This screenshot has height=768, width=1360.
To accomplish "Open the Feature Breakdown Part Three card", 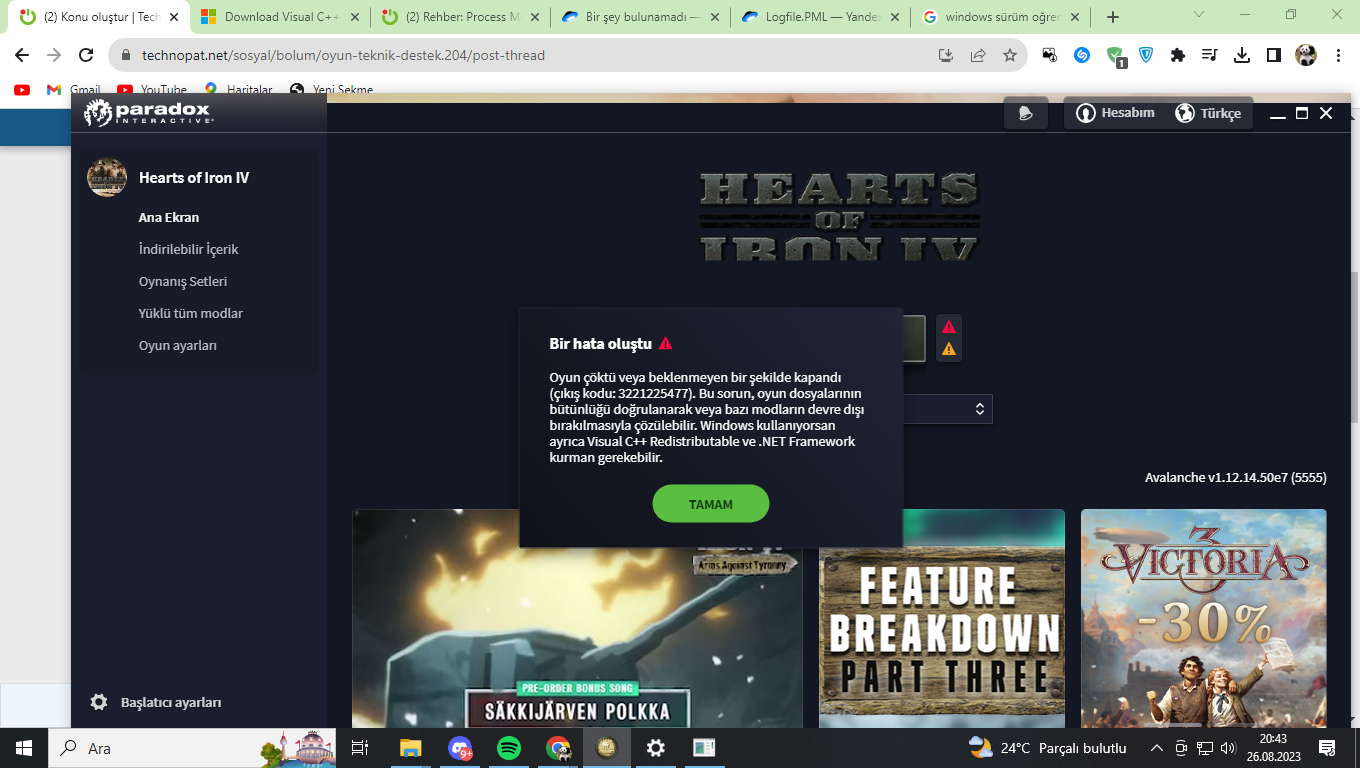I will [942, 618].
